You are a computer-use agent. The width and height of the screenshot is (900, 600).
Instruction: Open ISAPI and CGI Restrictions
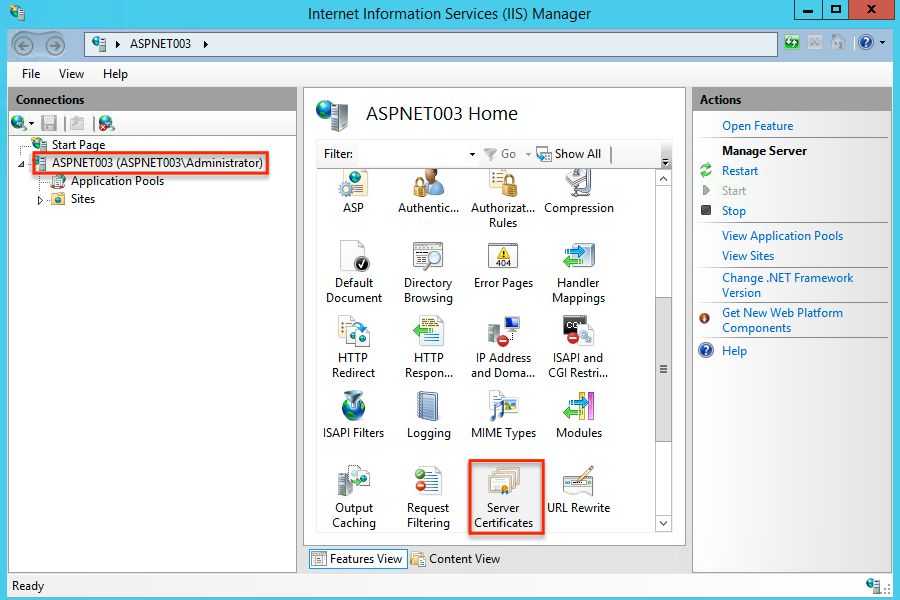pos(578,347)
